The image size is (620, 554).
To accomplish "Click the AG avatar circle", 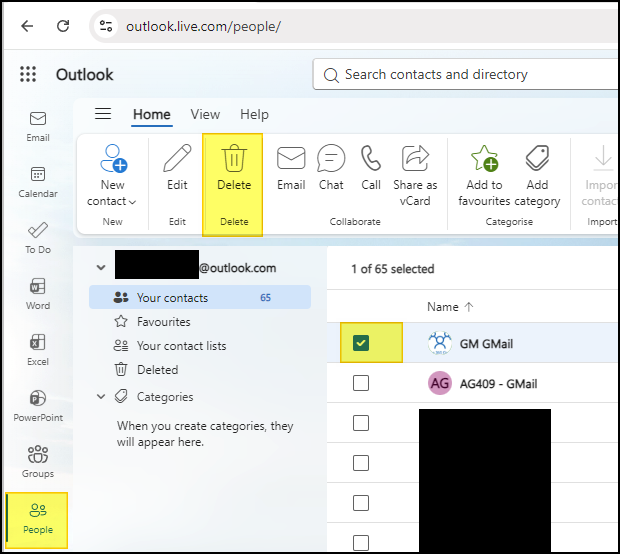I will (x=440, y=383).
